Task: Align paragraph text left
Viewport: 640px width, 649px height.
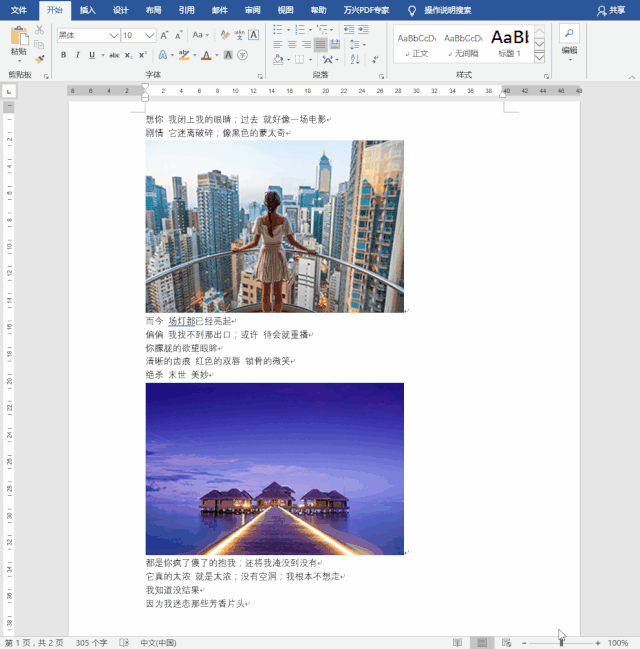Action: tap(277, 44)
